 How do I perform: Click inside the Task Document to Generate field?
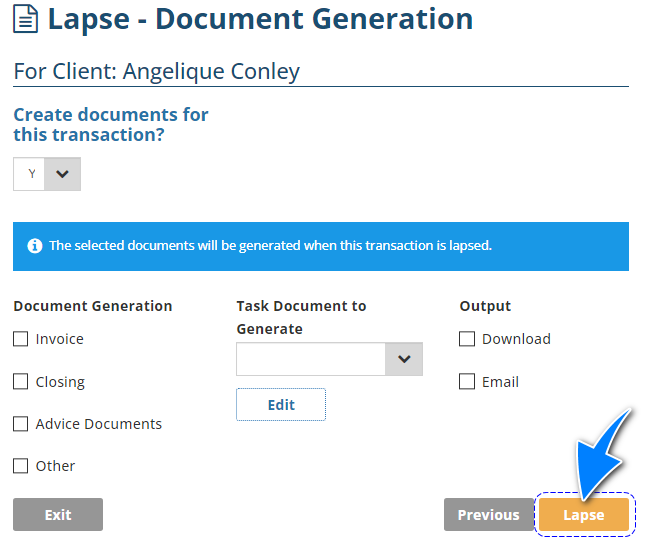coord(311,359)
